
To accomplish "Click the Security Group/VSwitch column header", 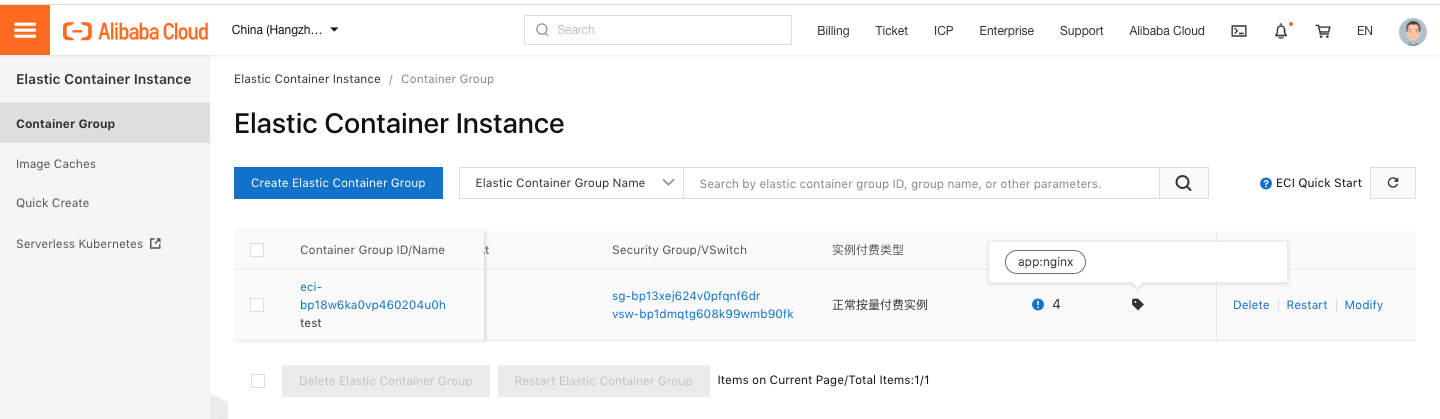I will click(x=679, y=250).
